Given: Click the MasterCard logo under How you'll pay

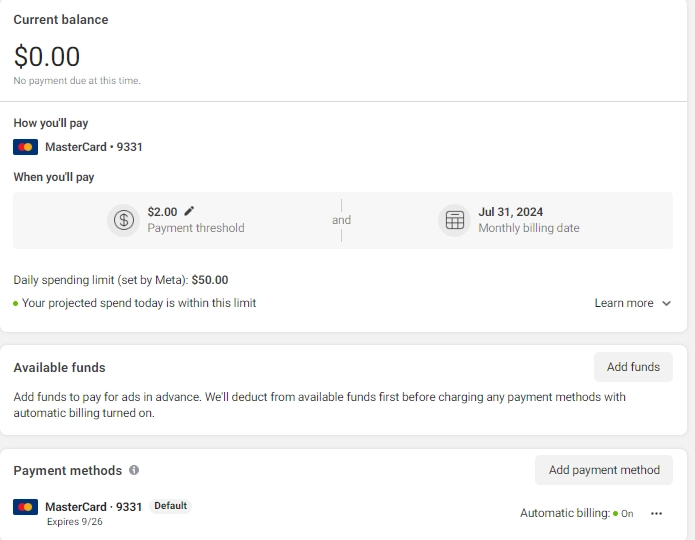Looking at the screenshot, I should (x=26, y=147).
